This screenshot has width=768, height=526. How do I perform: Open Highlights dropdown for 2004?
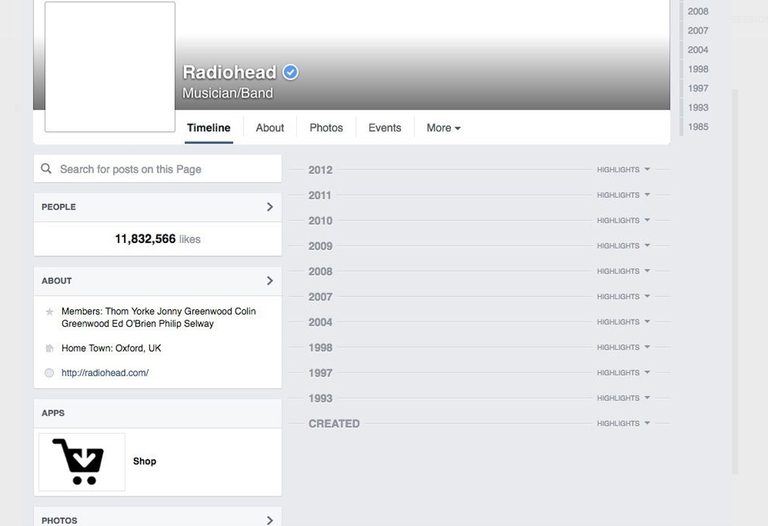point(623,322)
